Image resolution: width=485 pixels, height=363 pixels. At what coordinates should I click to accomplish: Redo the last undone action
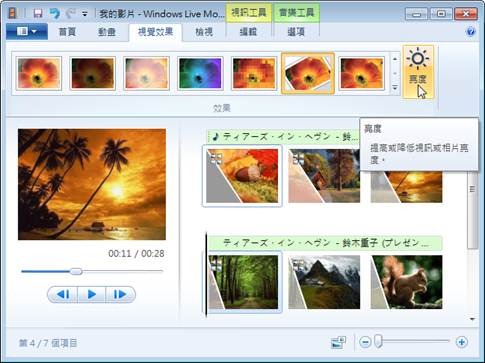[71, 14]
